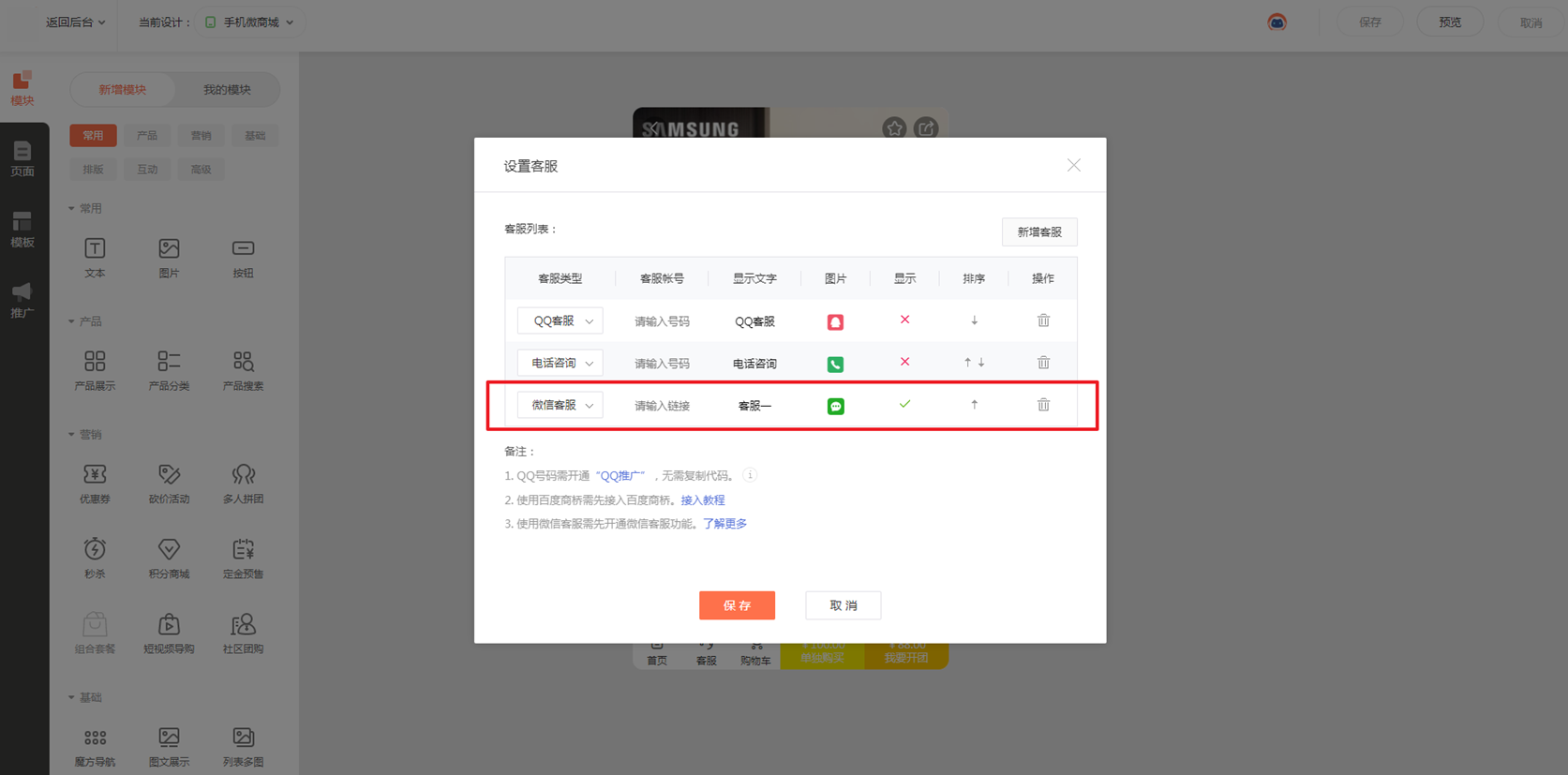Open the 页面 sidebar panel

22,159
